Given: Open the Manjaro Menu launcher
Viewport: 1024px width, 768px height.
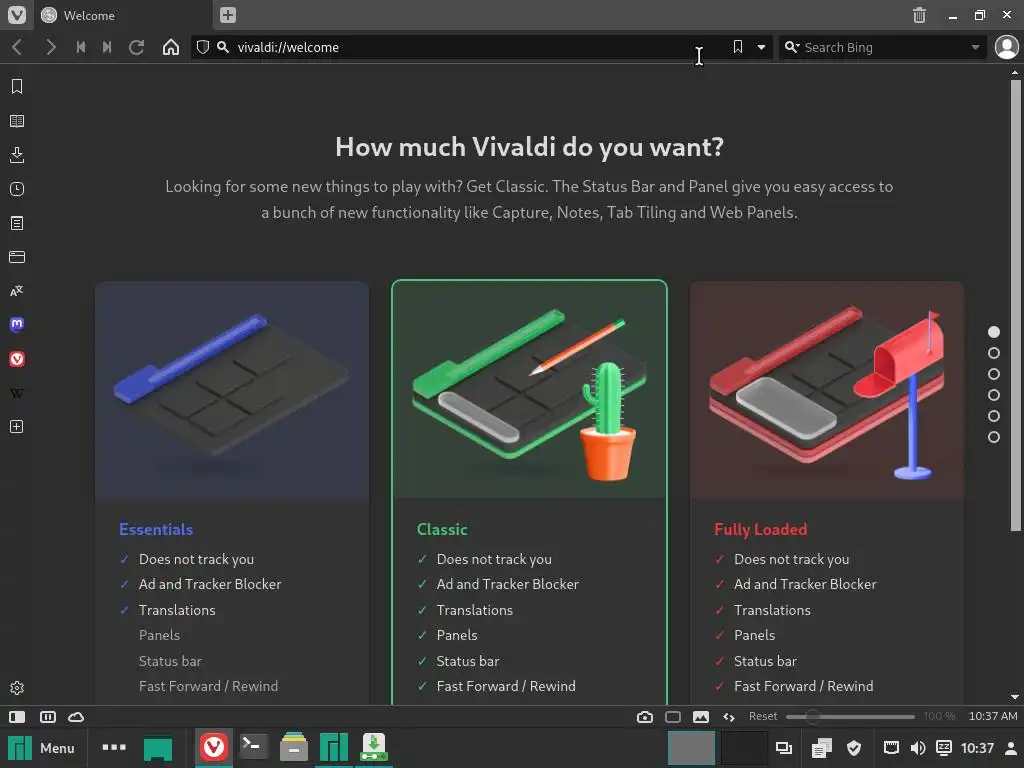Looking at the screenshot, I should (x=40, y=748).
